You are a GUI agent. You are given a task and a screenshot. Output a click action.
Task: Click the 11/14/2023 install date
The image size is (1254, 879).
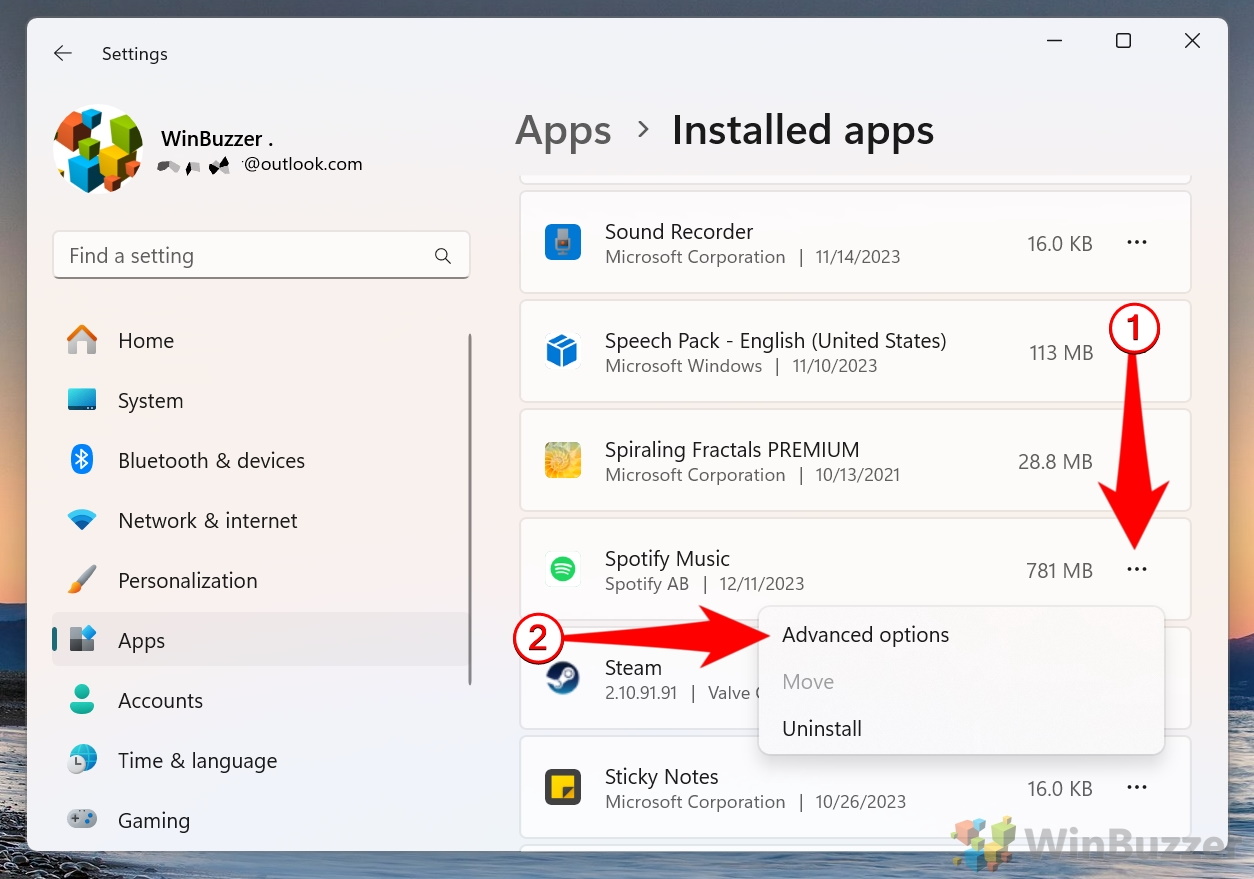click(x=858, y=257)
